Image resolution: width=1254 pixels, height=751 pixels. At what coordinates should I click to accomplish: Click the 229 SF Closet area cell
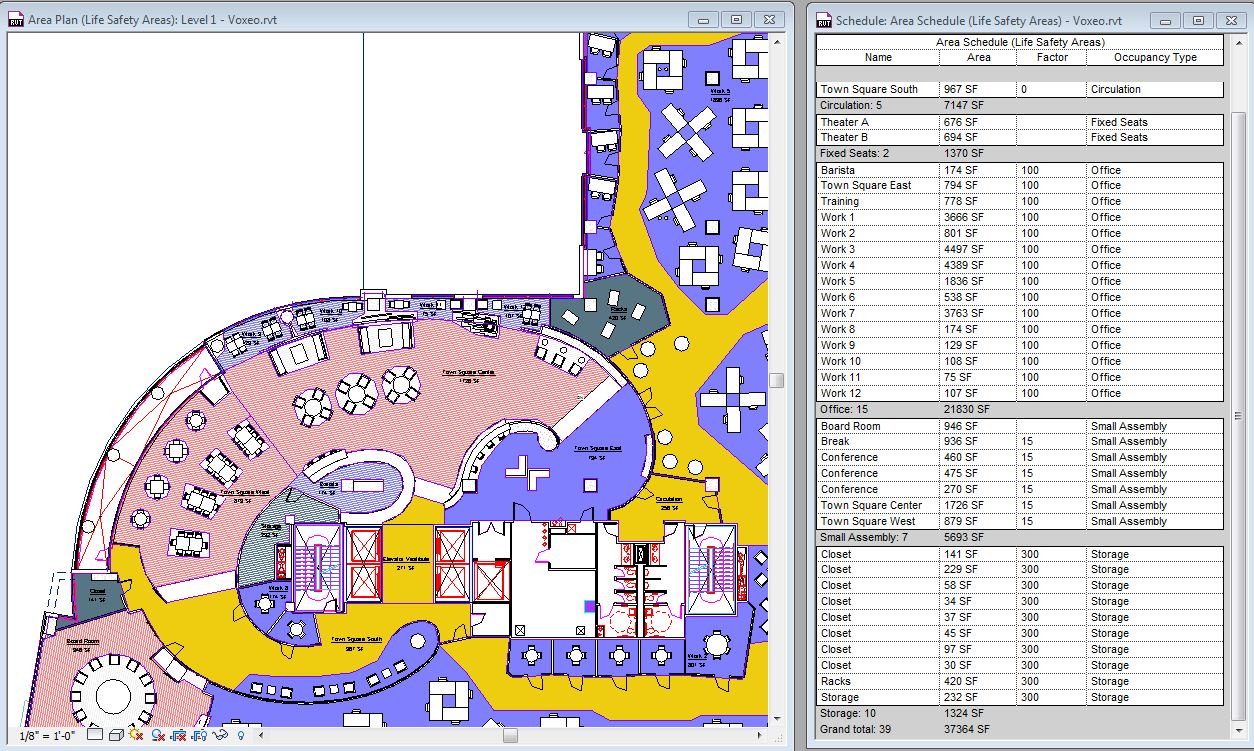(x=978, y=569)
